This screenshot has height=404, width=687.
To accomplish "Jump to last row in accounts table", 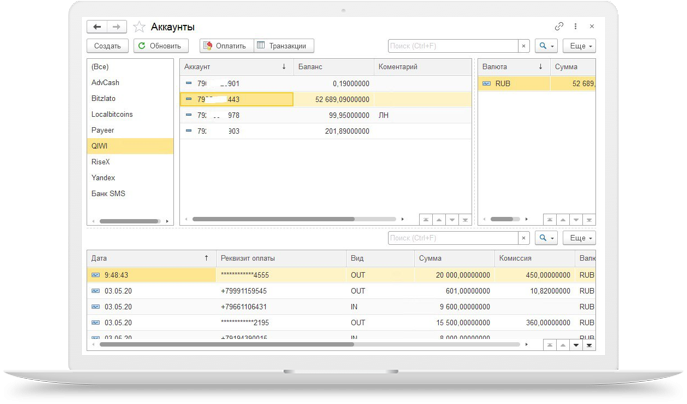I will (465, 220).
